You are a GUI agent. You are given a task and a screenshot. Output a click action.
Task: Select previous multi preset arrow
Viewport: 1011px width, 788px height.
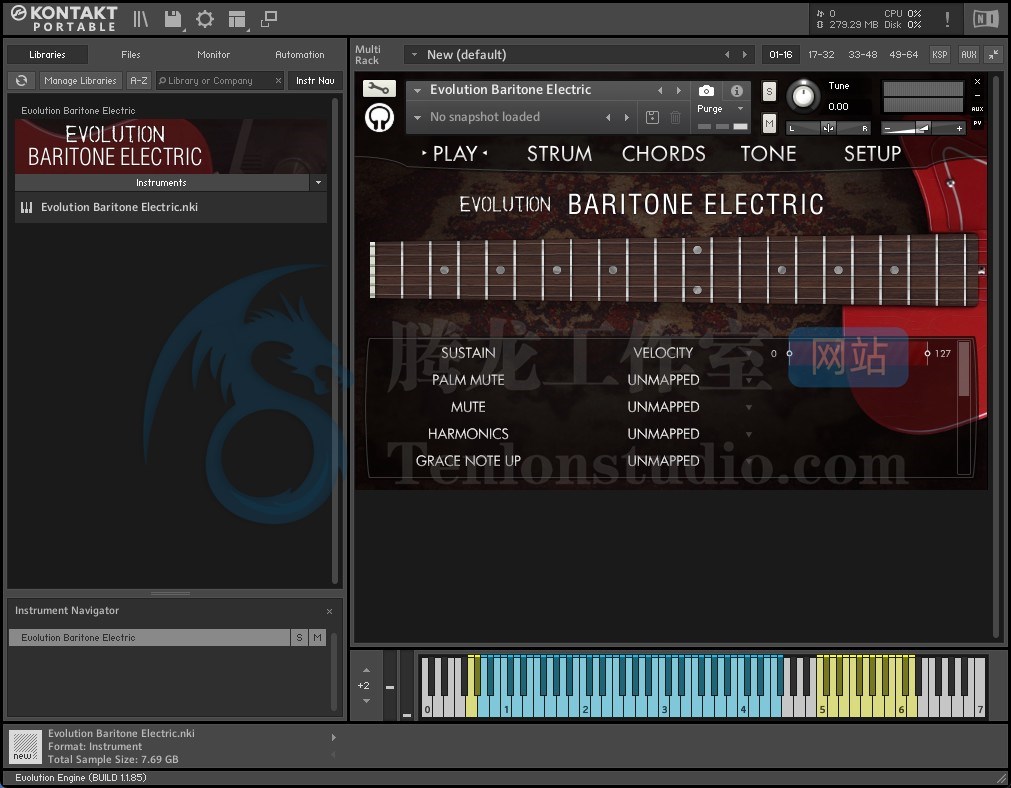click(x=727, y=55)
